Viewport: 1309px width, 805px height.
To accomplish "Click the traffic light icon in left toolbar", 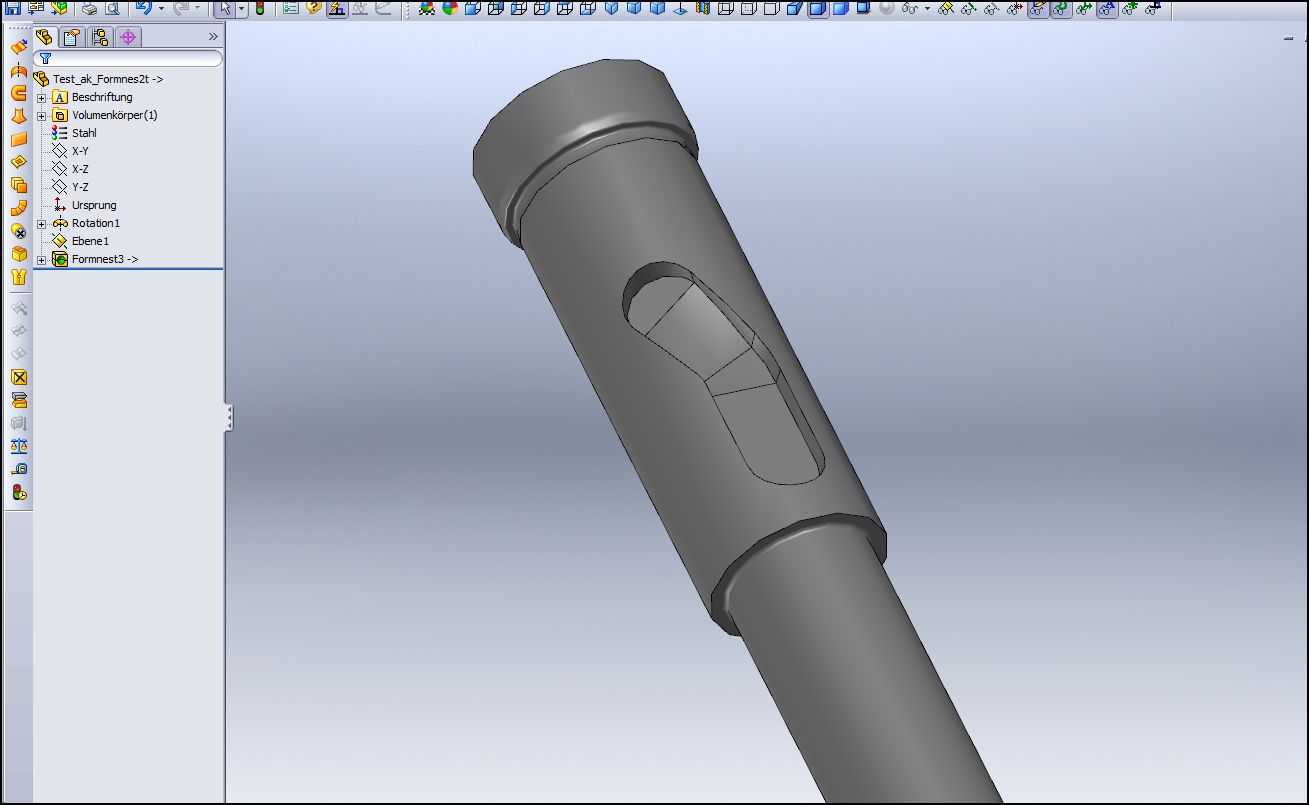I will [x=18, y=492].
